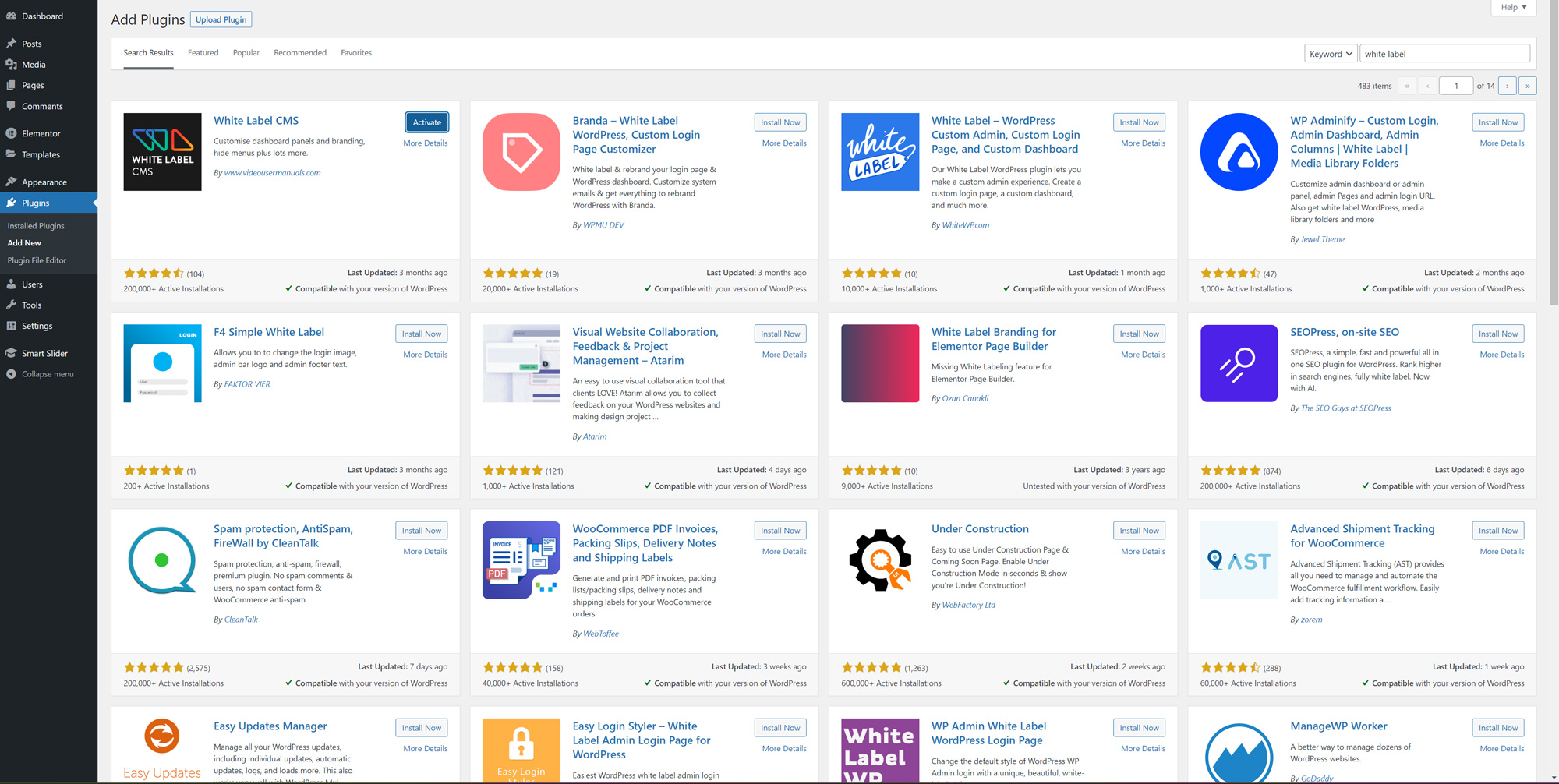Jump to the last results page
The image size is (1559, 784).
[1527, 86]
